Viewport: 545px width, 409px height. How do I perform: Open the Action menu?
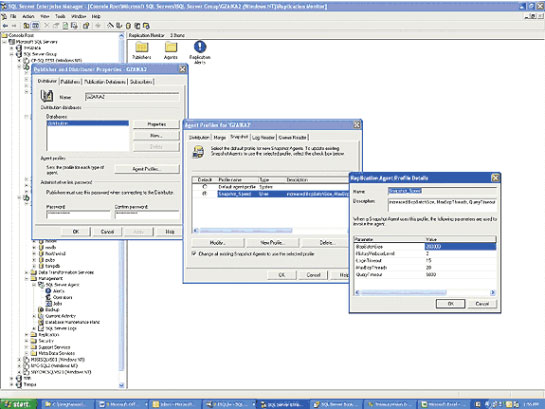tap(28, 16)
